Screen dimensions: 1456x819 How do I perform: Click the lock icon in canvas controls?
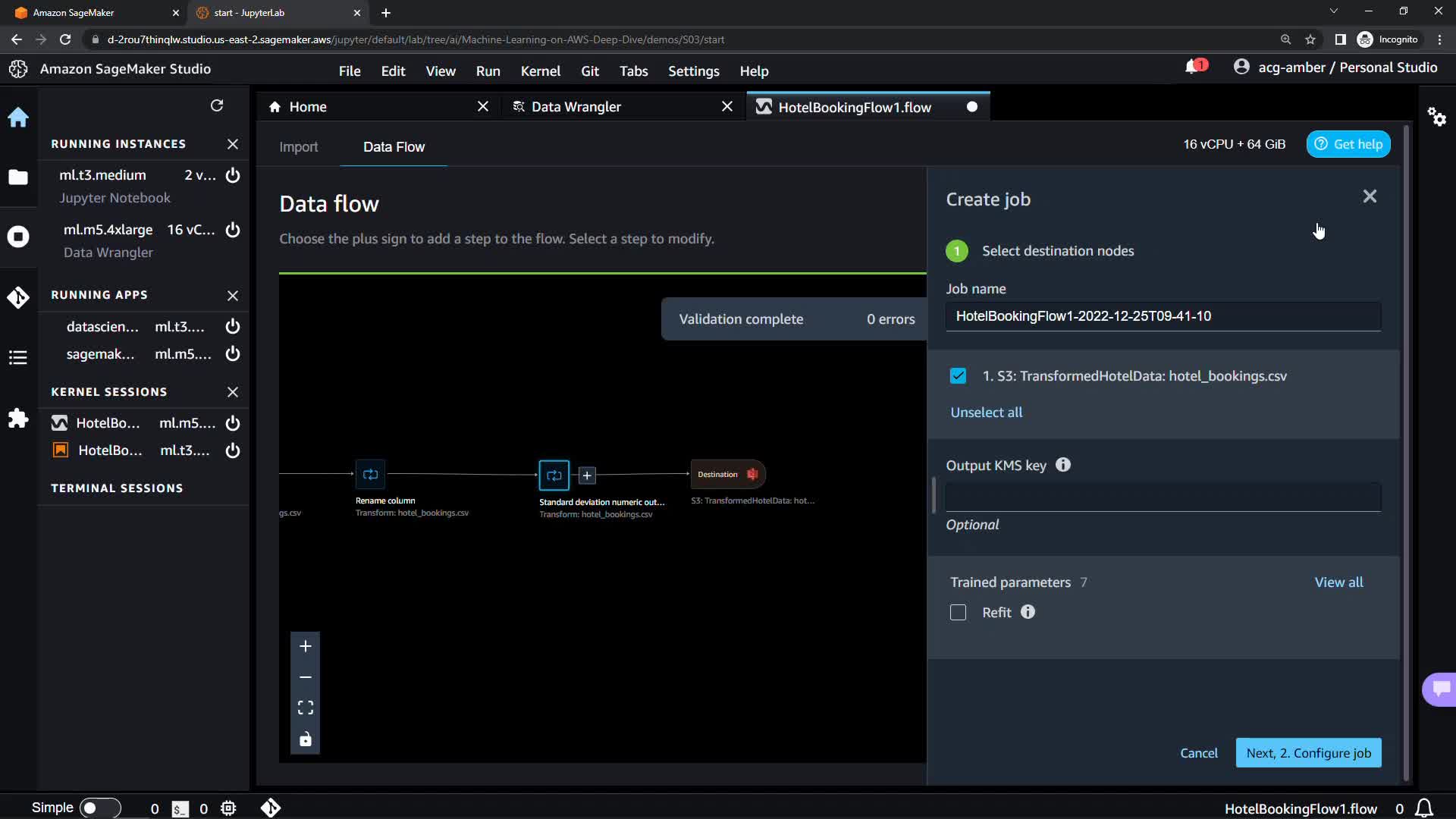tap(306, 739)
